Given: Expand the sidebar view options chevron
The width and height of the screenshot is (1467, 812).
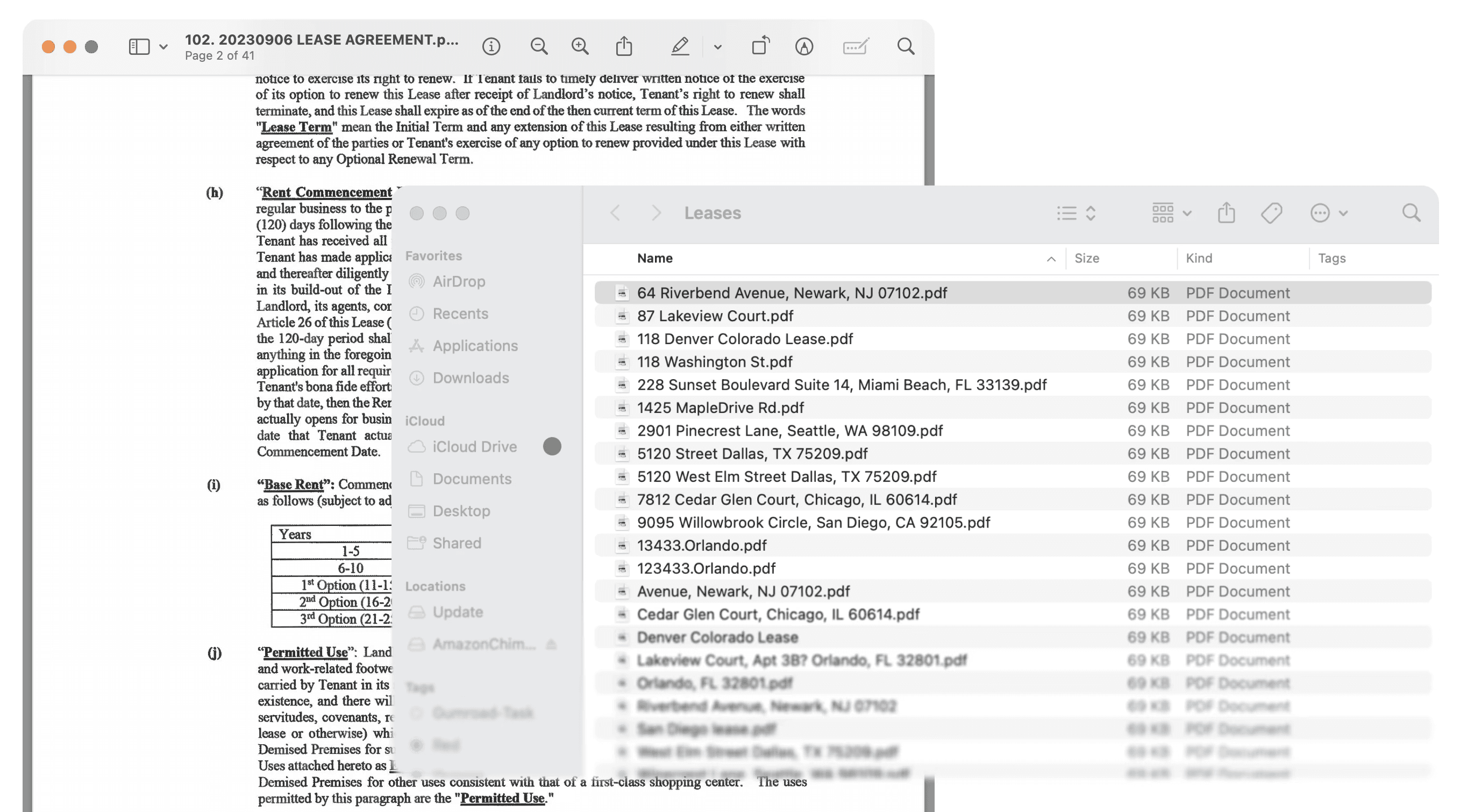Looking at the screenshot, I should pos(163,47).
